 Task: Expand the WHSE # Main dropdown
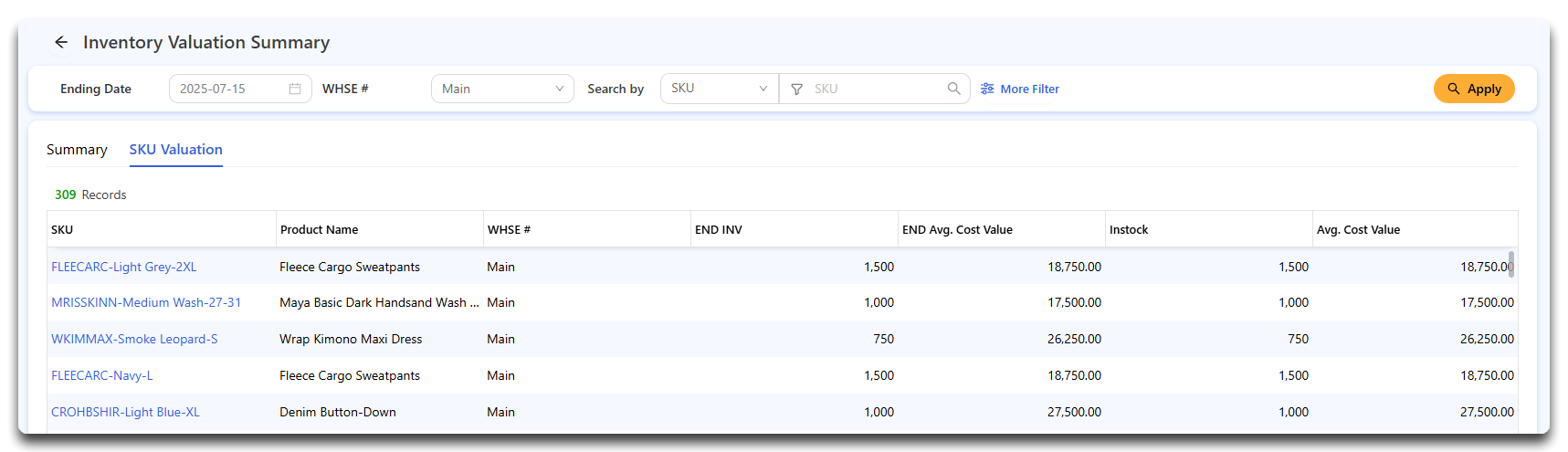502,89
